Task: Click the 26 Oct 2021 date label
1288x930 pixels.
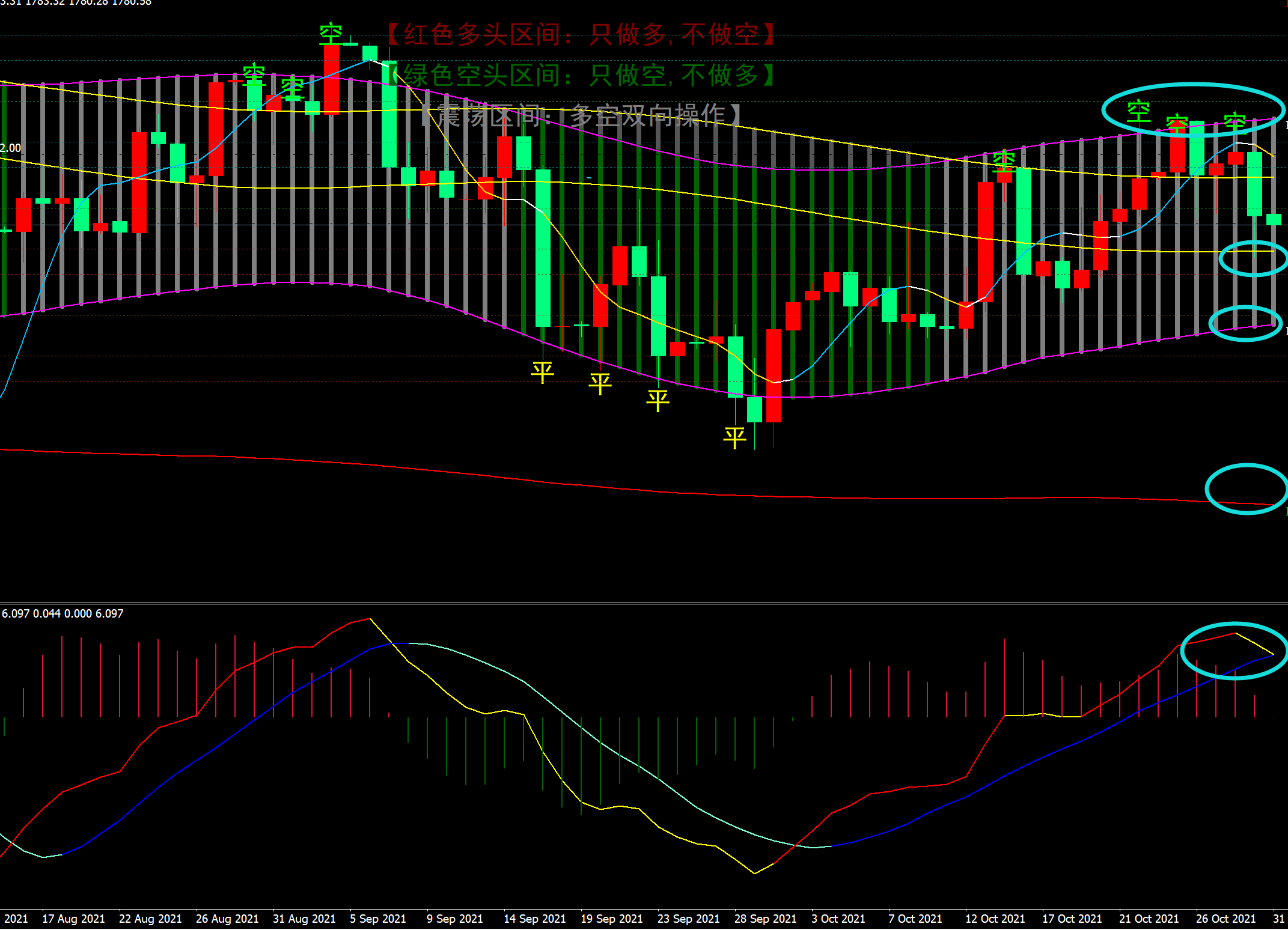Action: (1226, 919)
